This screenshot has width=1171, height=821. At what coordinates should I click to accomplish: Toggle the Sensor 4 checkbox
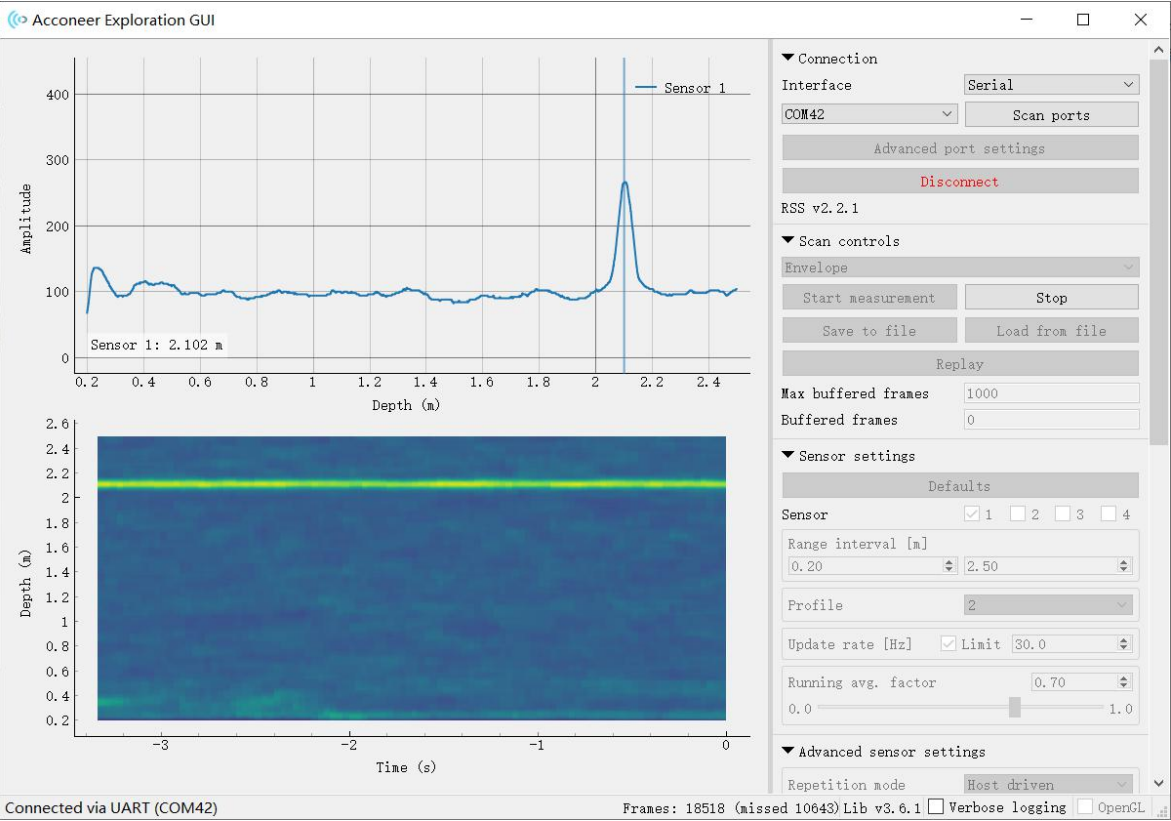1108,513
